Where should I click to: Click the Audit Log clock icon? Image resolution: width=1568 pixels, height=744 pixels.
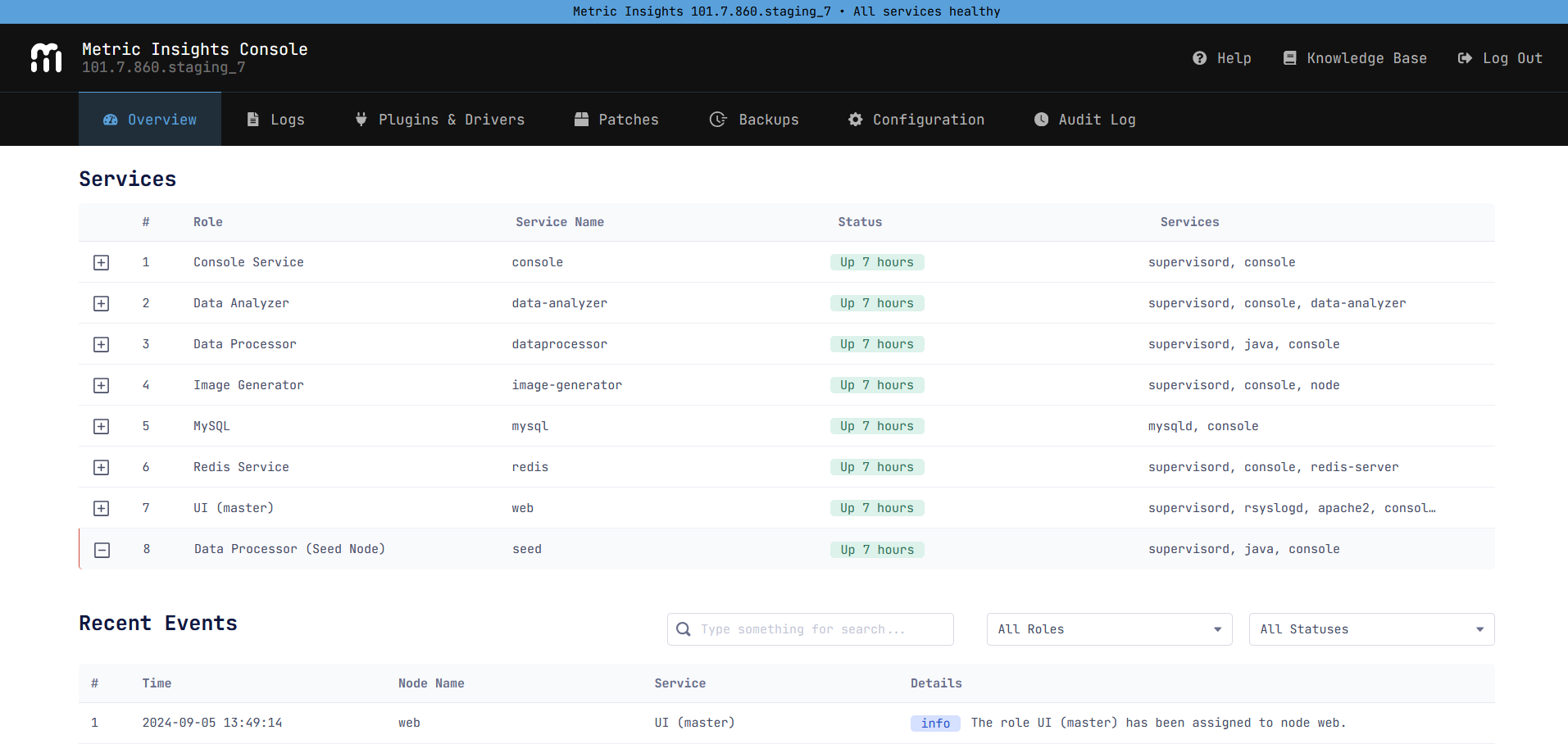[x=1041, y=120]
